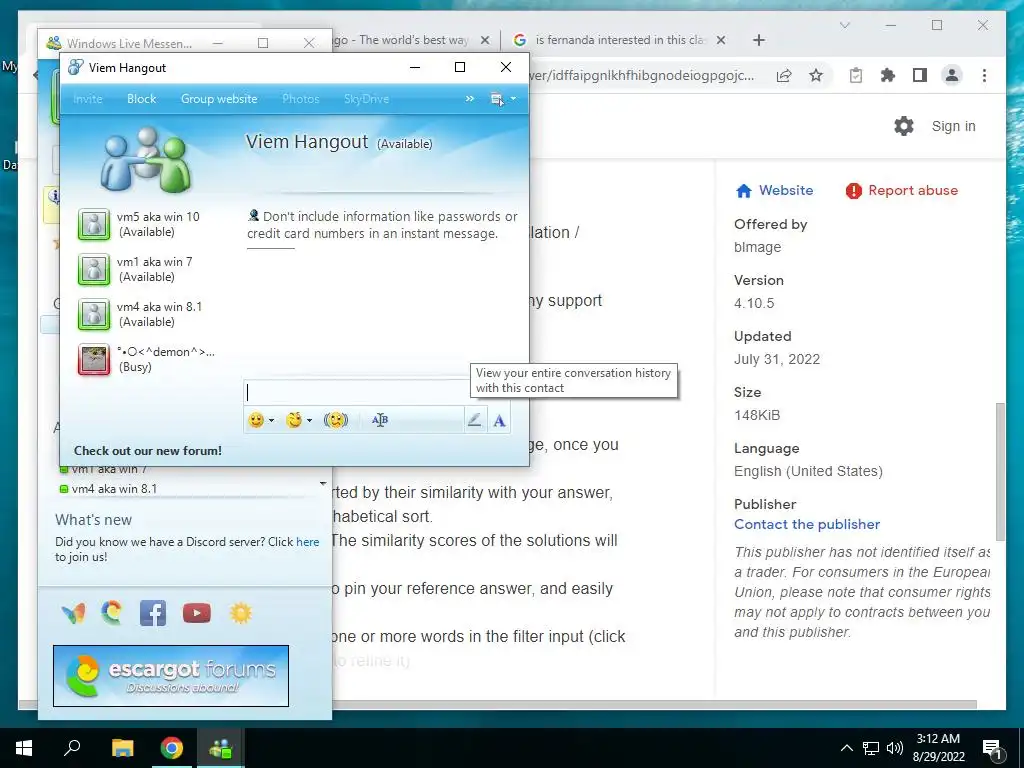
Task: Open File Explorer from taskbar
Action: (x=122, y=748)
